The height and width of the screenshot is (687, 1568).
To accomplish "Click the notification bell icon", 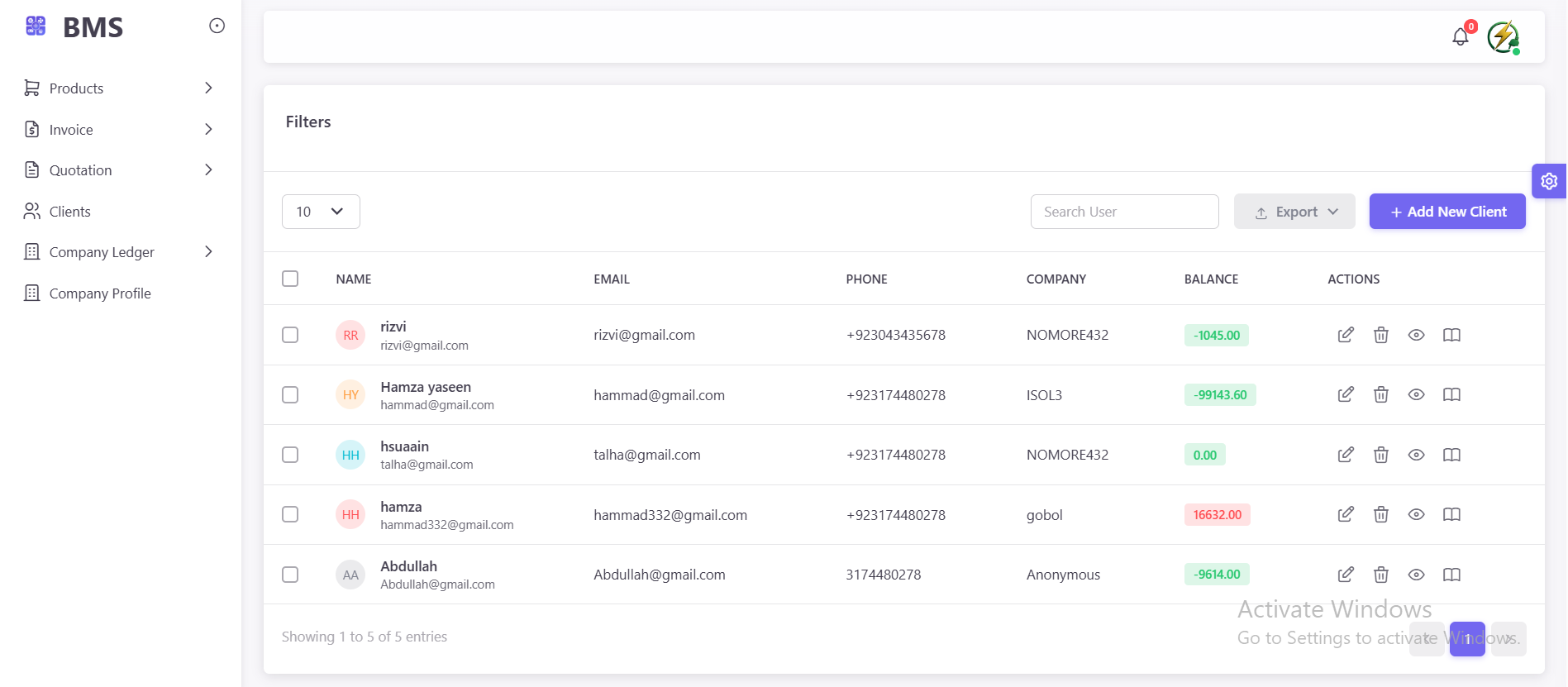I will pyautogui.click(x=1460, y=37).
